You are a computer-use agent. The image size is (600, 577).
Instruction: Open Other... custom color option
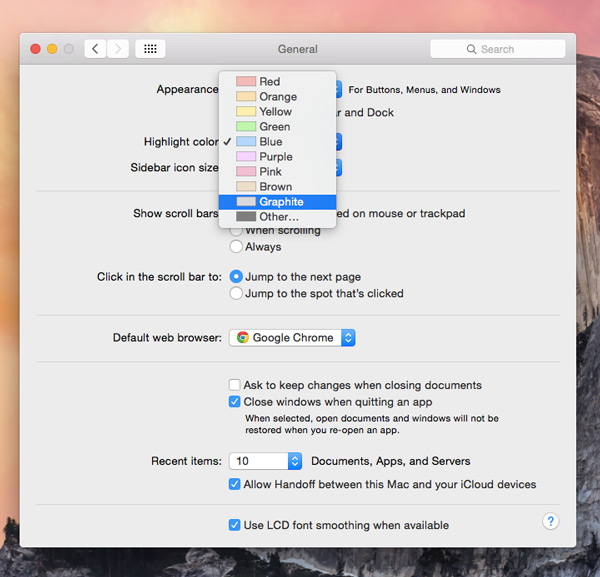277,217
